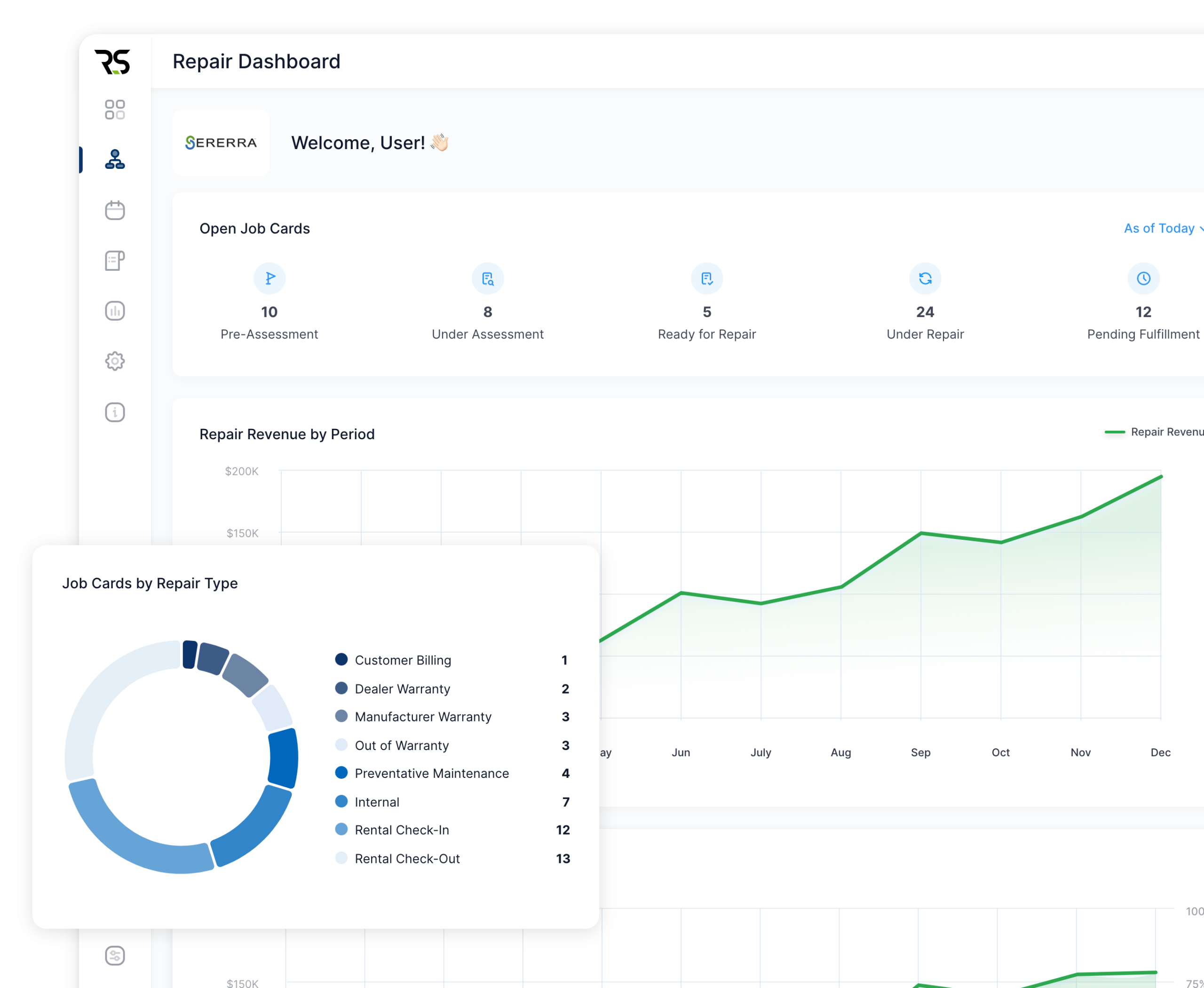1204x988 pixels.
Task: Click the Rental Check-In legend label
Action: coord(402,830)
